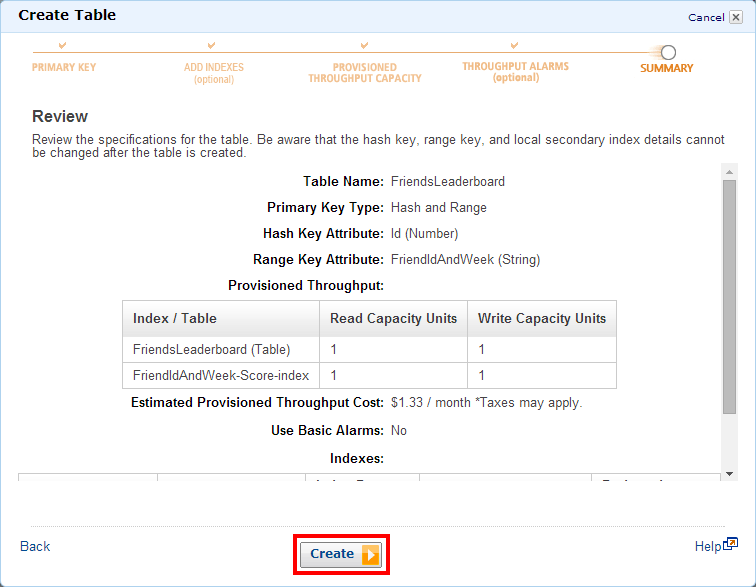Go back using the Back link
The width and height of the screenshot is (756, 587).
(35, 546)
